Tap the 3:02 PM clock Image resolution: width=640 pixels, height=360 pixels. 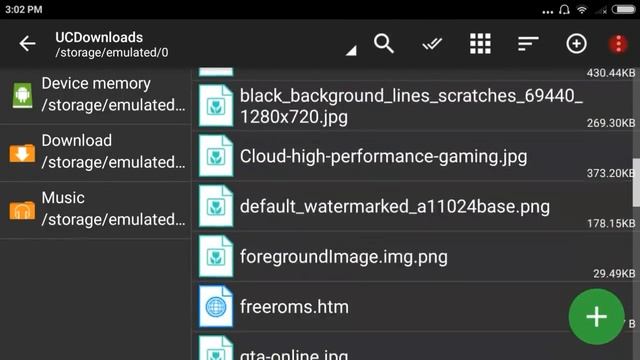[24, 9]
